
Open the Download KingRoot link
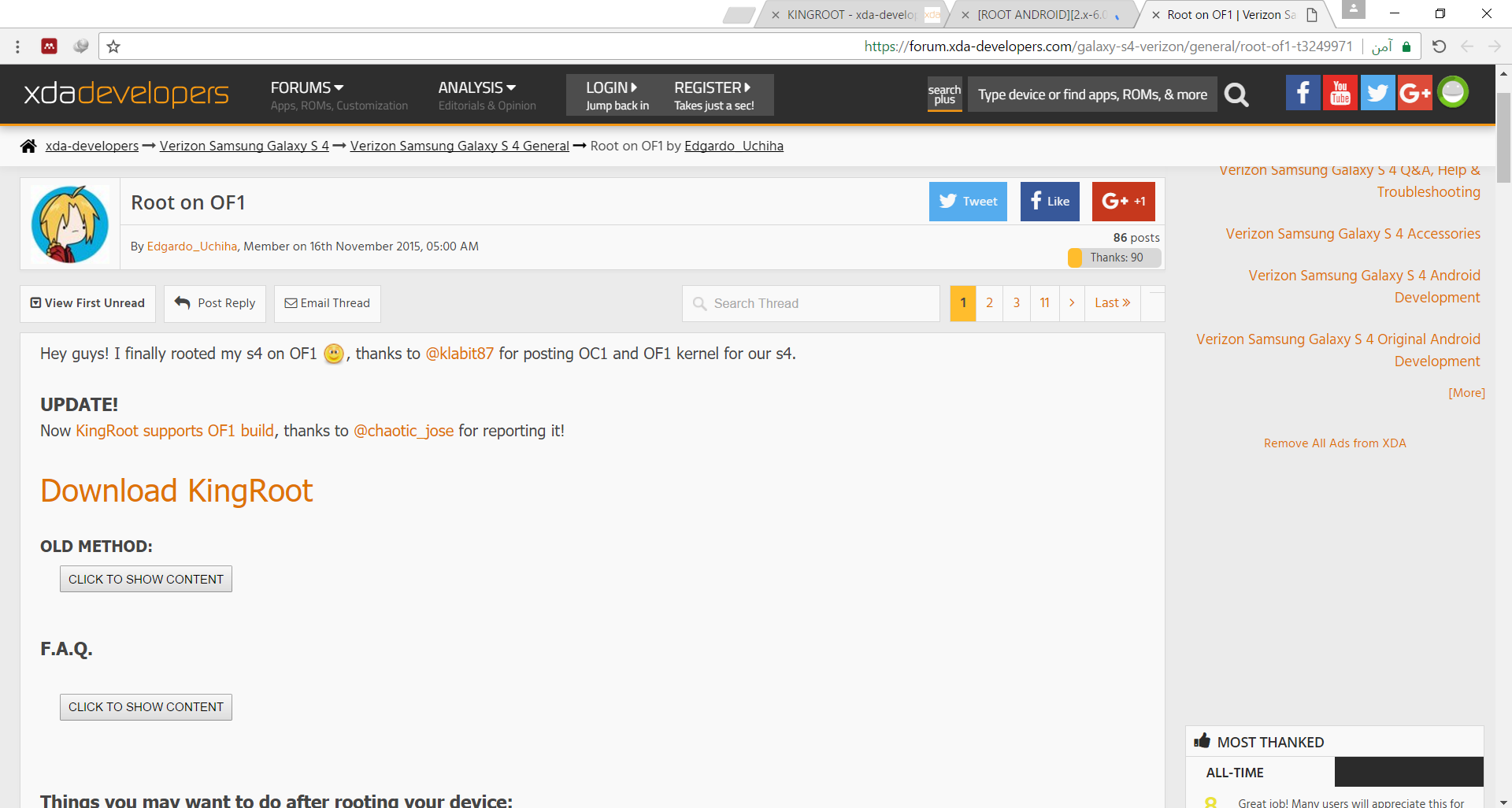click(x=176, y=491)
